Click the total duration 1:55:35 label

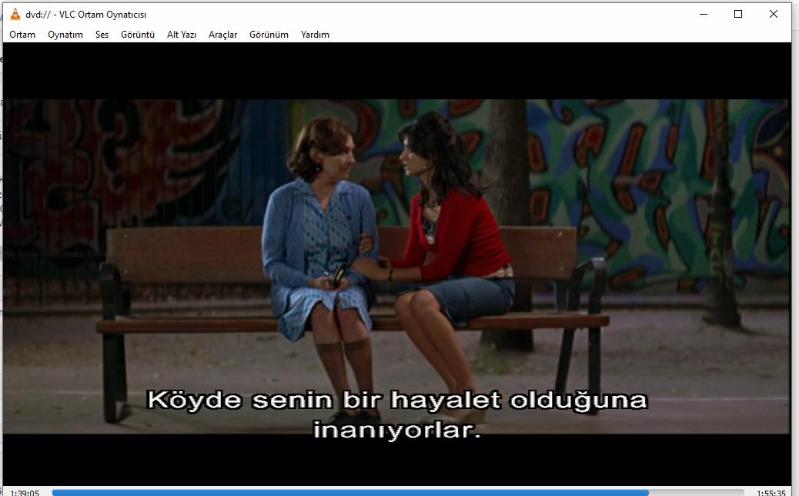pos(770,492)
